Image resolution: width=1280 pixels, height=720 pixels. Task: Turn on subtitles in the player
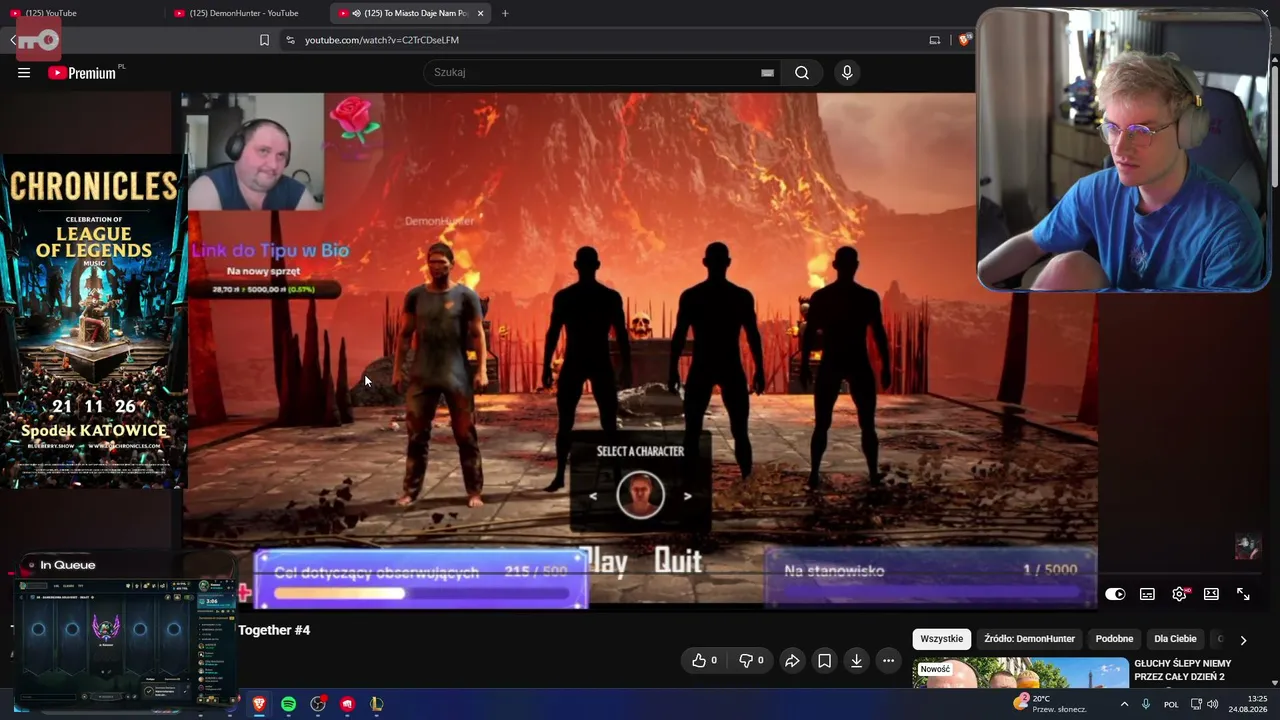point(1147,594)
